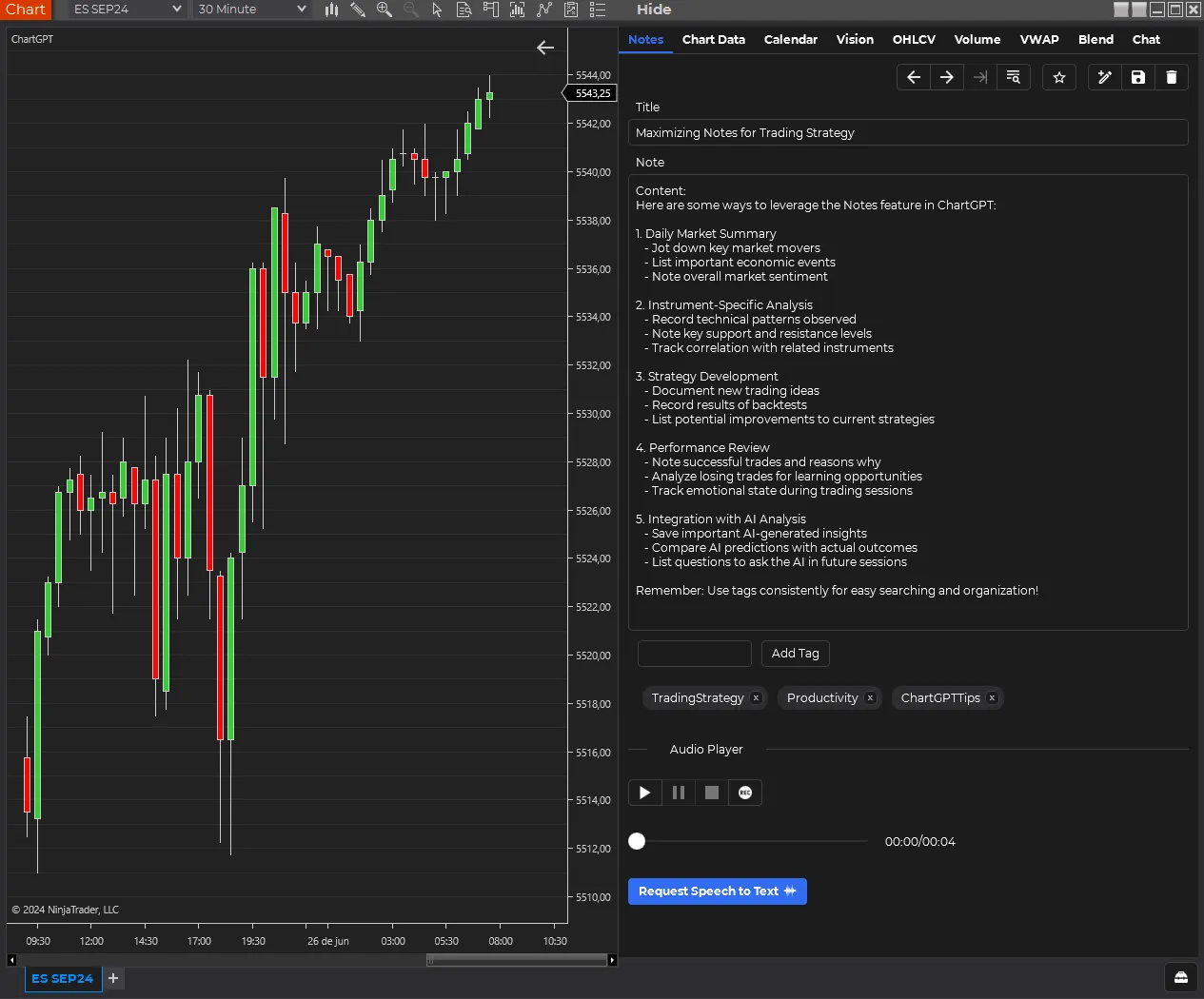The width and height of the screenshot is (1204, 999).
Task: Select the drawing tools pencil icon
Action: pyautogui.click(x=358, y=10)
